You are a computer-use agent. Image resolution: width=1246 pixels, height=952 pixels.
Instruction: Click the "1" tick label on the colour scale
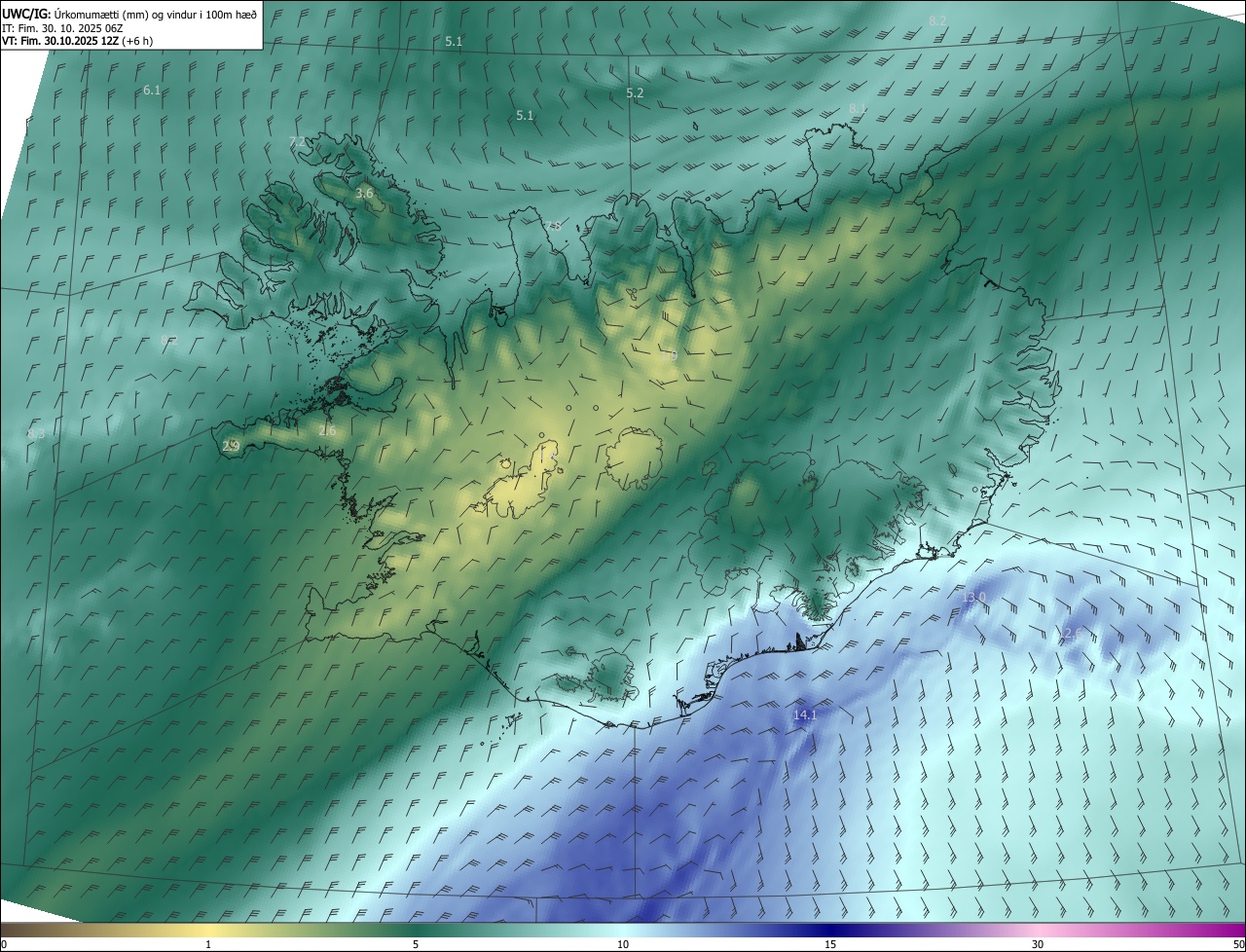pyautogui.click(x=208, y=944)
